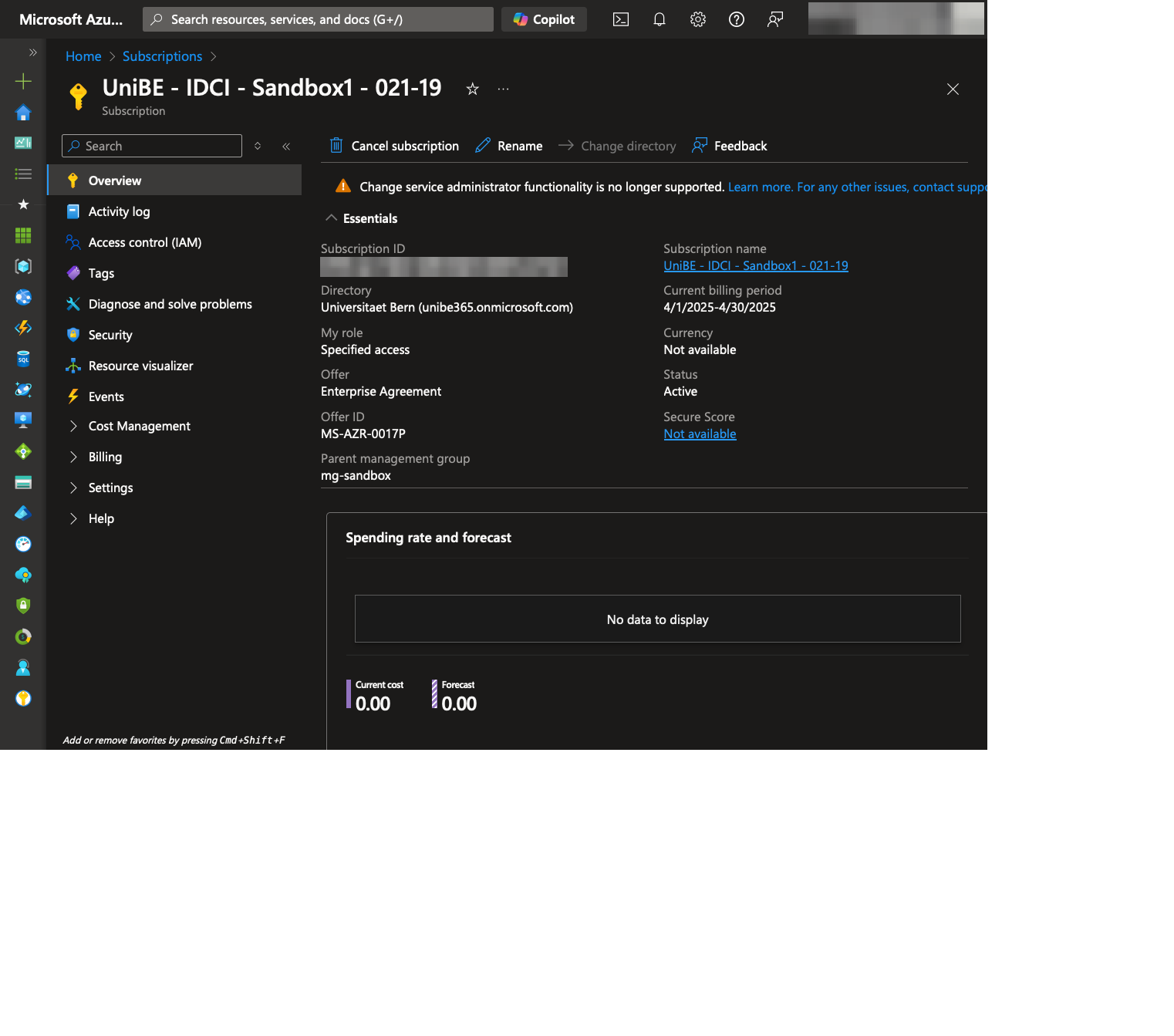
Task: Open the Key Vault sidebar icon
Action: point(23,698)
